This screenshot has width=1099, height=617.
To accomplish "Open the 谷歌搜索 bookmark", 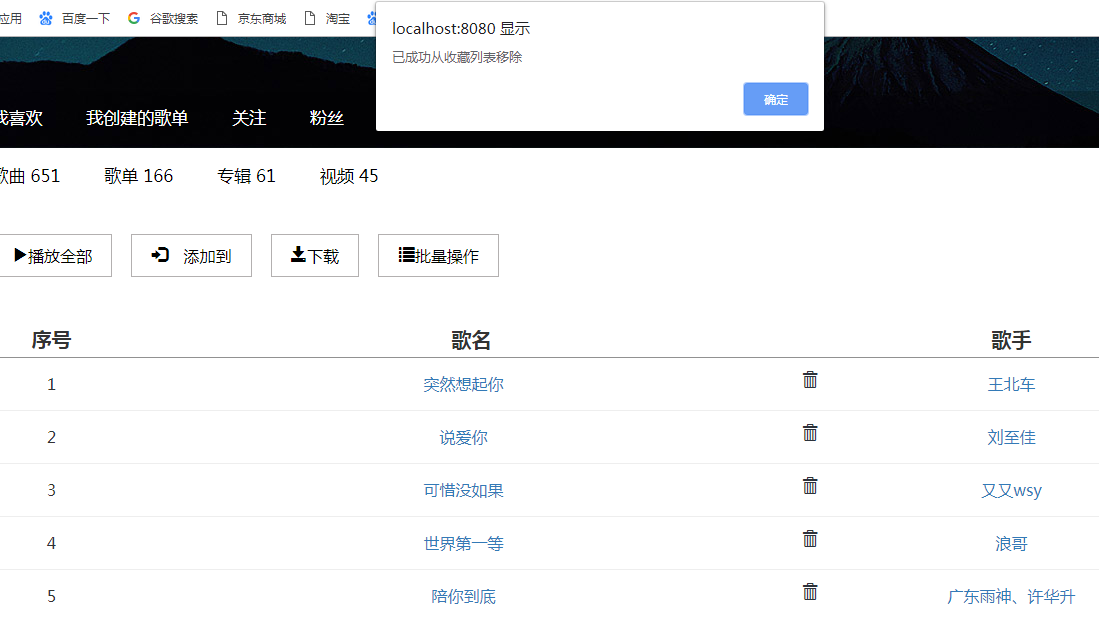I will pos(163,18).
